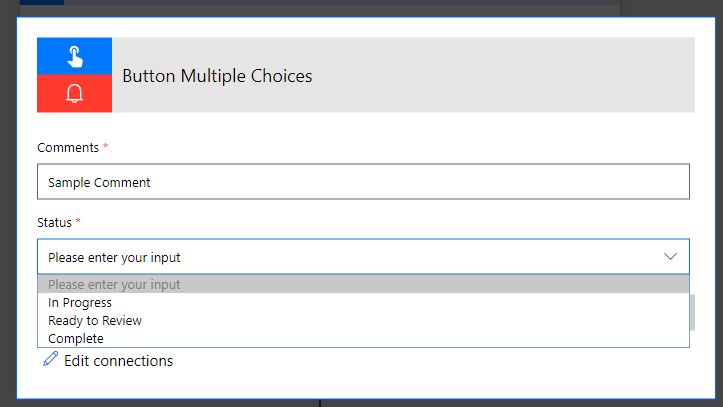This screenshot has height=407, width=723.
Task: Click the pencil icon beside Edit connections
Action: (x=50, y=360)
